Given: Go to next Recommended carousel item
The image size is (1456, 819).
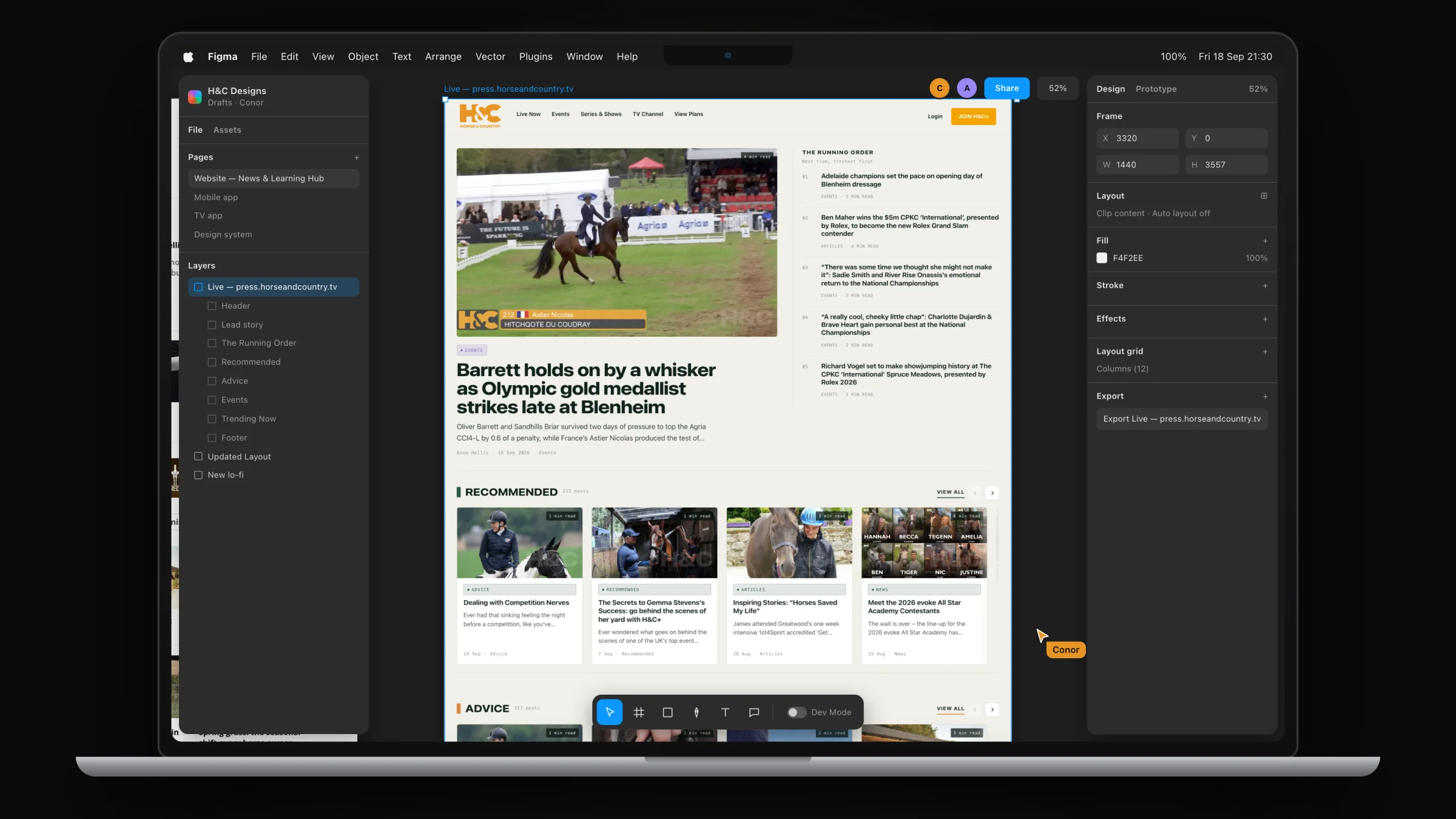Looking at the screenshot, I should 993,493.
